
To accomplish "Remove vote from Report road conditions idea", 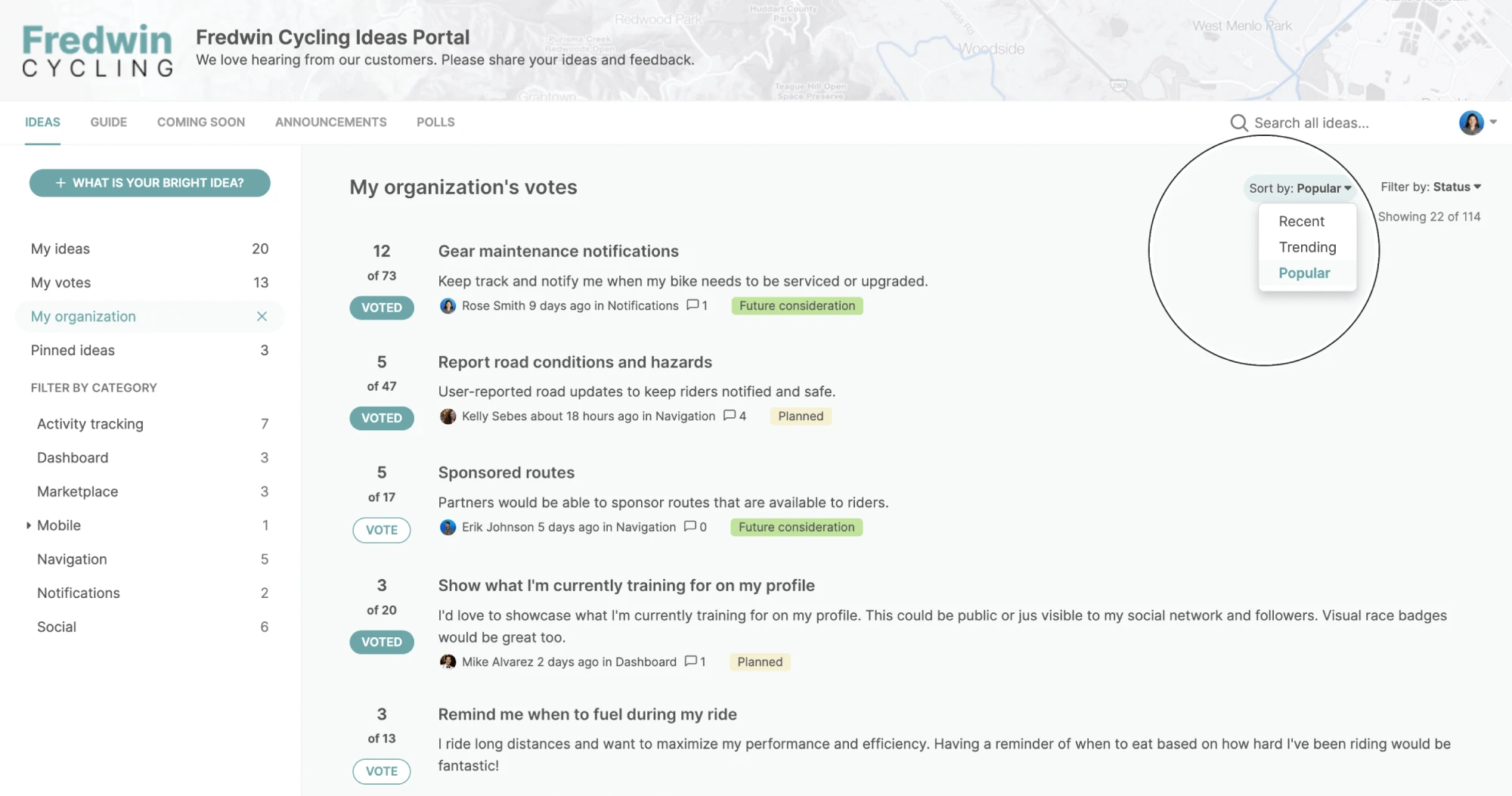I will click(x=382, y=418).
